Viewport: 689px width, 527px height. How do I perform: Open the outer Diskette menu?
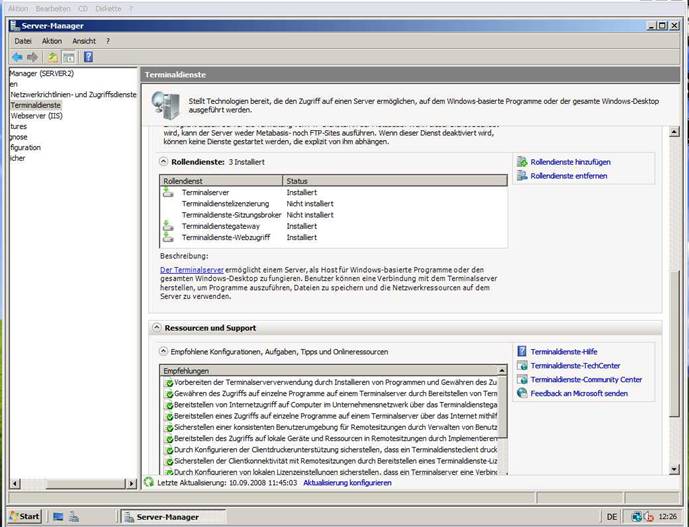[108, 9]
